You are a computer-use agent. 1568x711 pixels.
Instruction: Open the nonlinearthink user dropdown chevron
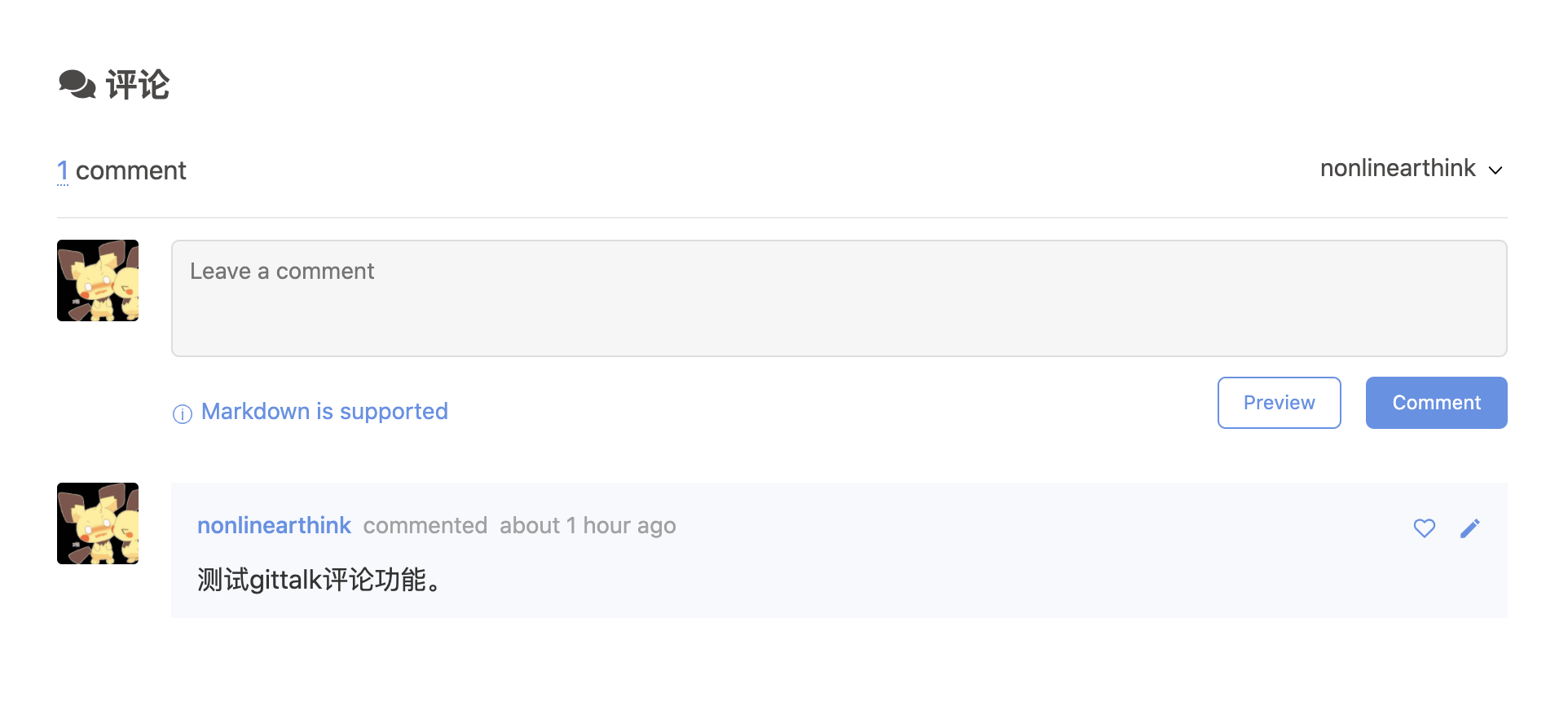1495,170
